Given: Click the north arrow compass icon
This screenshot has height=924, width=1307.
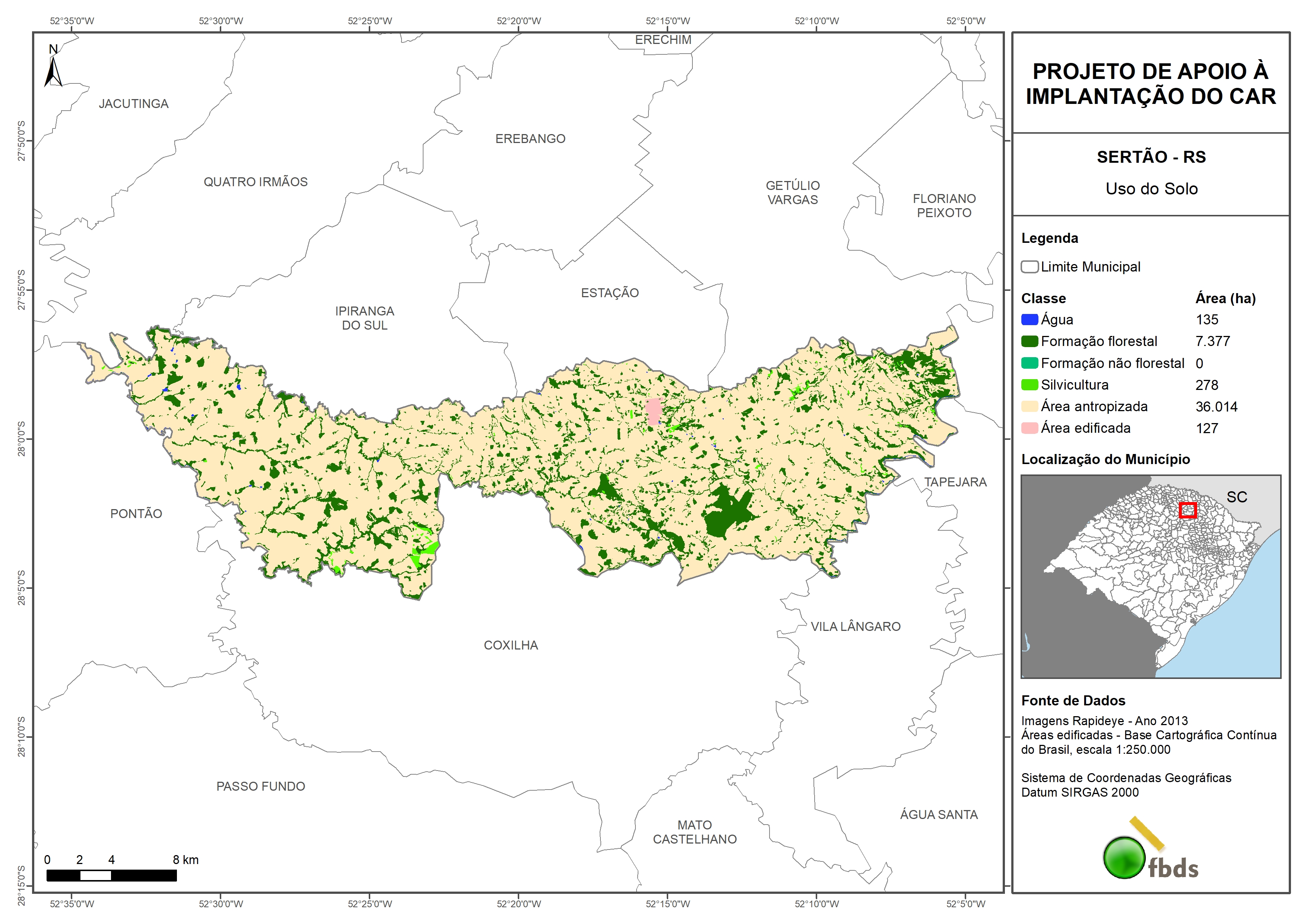Looking at the screenshot, I should point(53,69).
